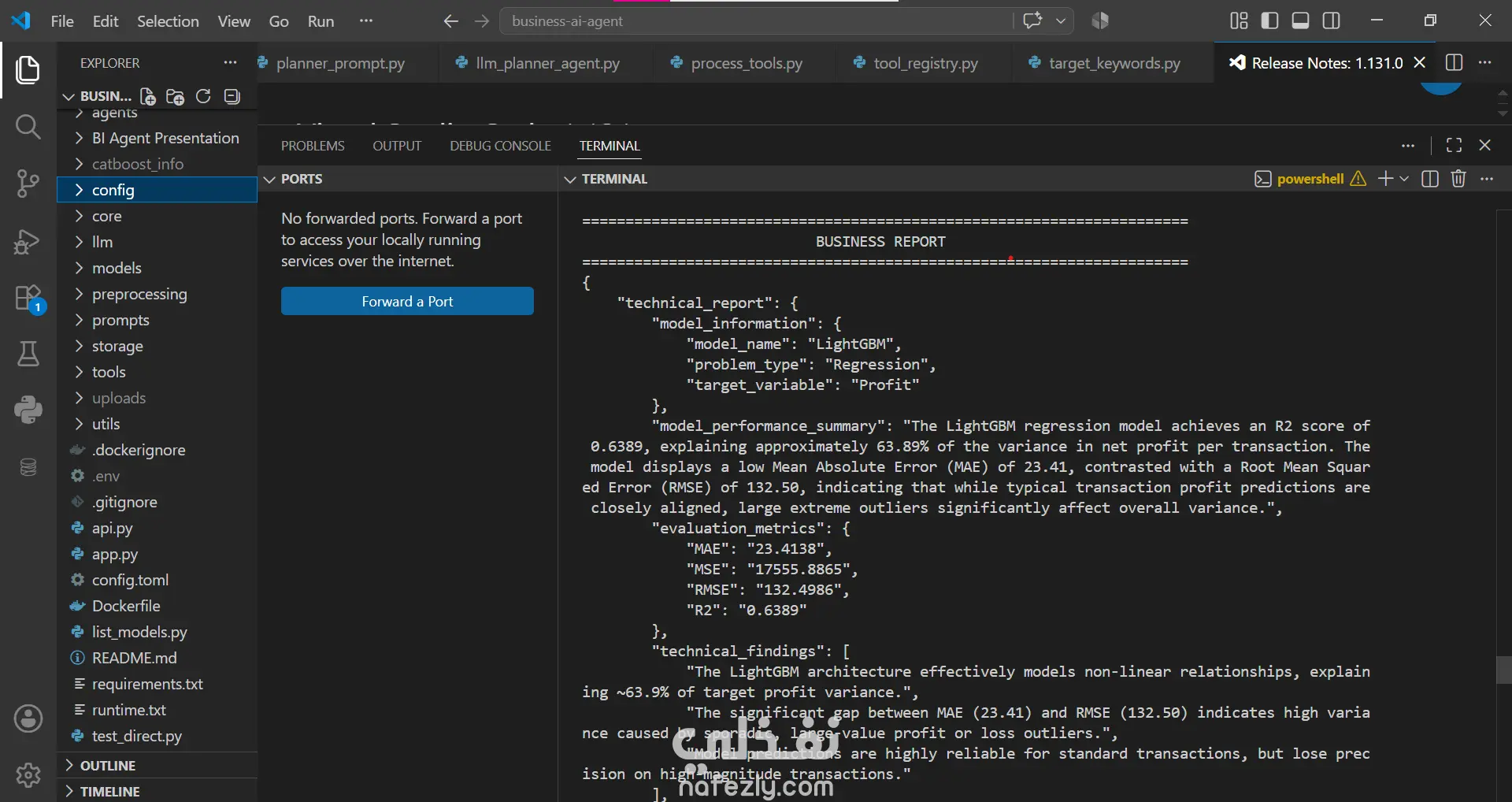1512x802 pixels.
Task: Switch to the OUTPUT panel tab
Action: pyautogui.click(x=397, y=146)
